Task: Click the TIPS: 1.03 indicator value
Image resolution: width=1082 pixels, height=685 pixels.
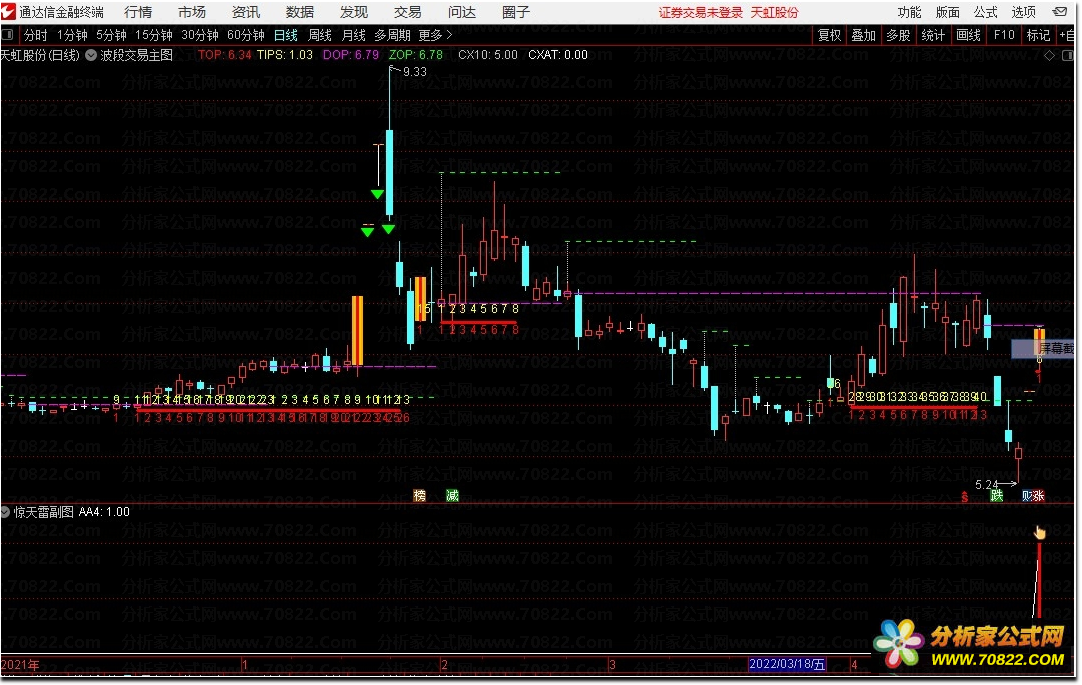Action: pos(284,55)
